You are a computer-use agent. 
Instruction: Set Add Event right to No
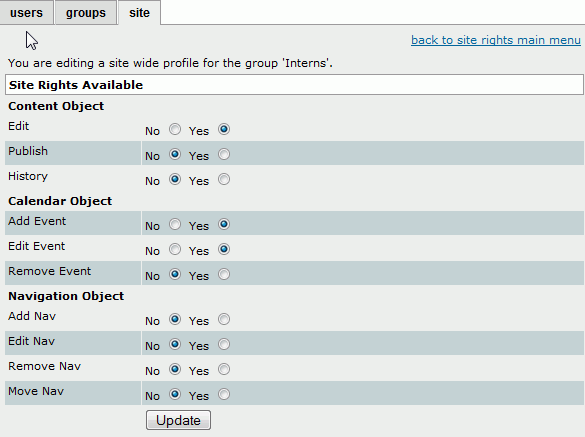175,224
